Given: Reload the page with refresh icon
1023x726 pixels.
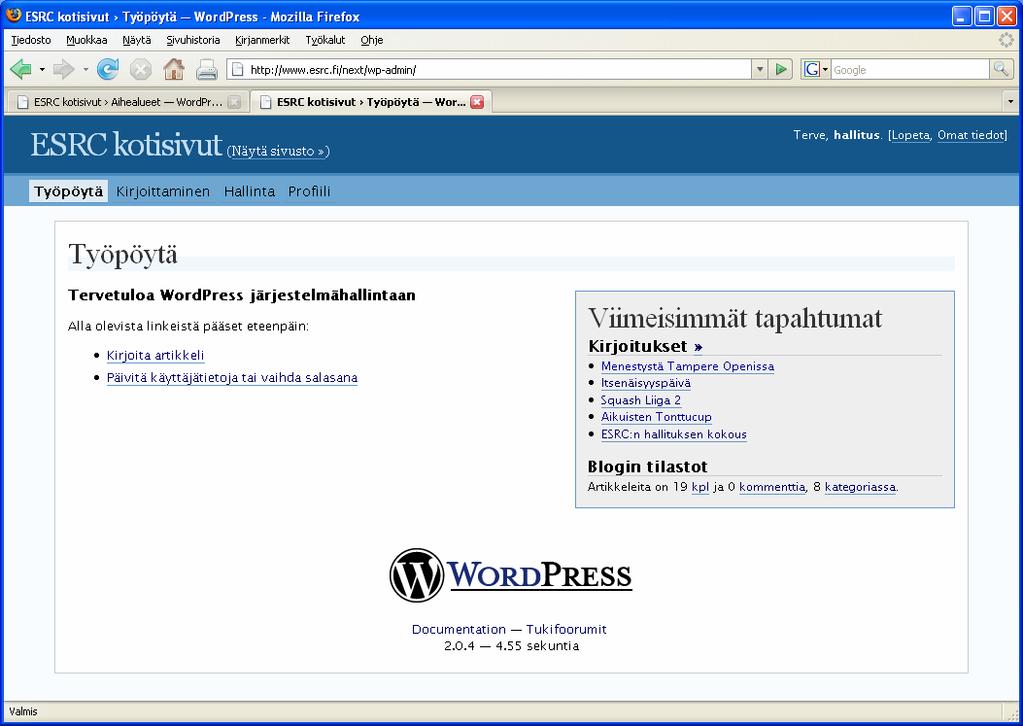Looking at the screenshot, I should coord(108,69).
